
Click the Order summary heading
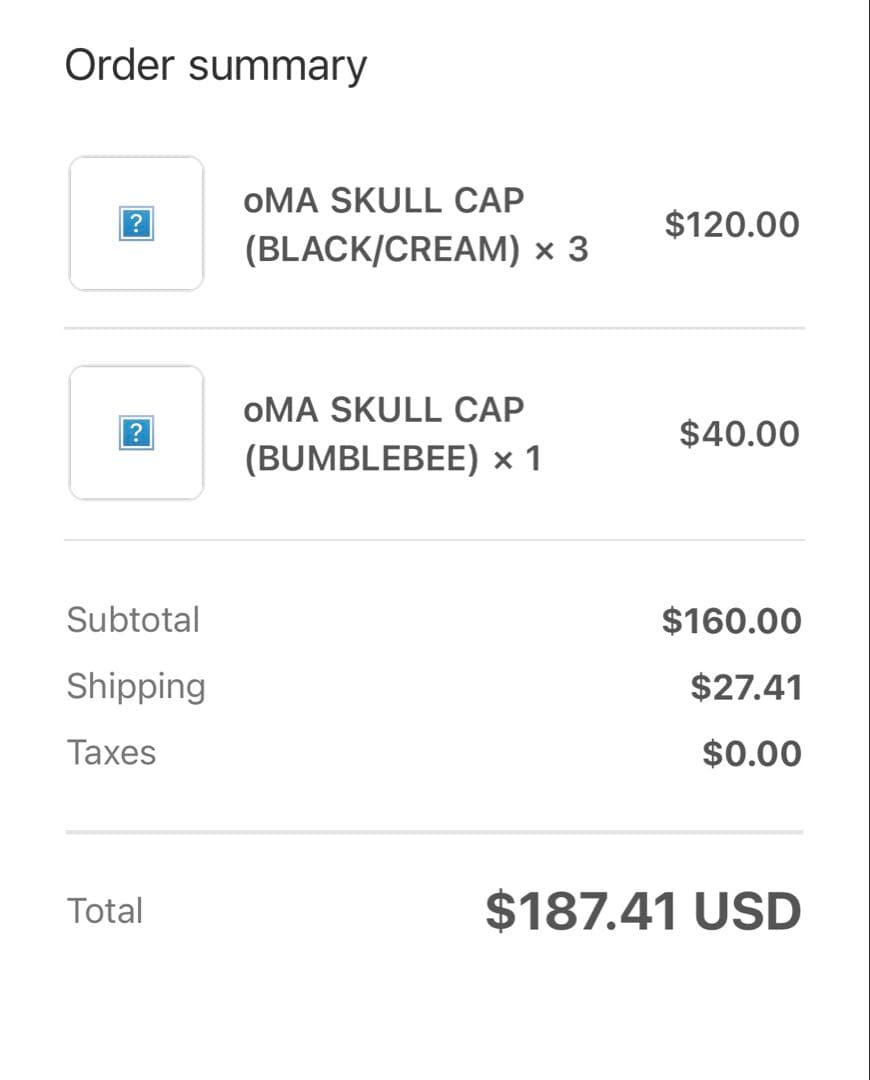pos(216,66)
